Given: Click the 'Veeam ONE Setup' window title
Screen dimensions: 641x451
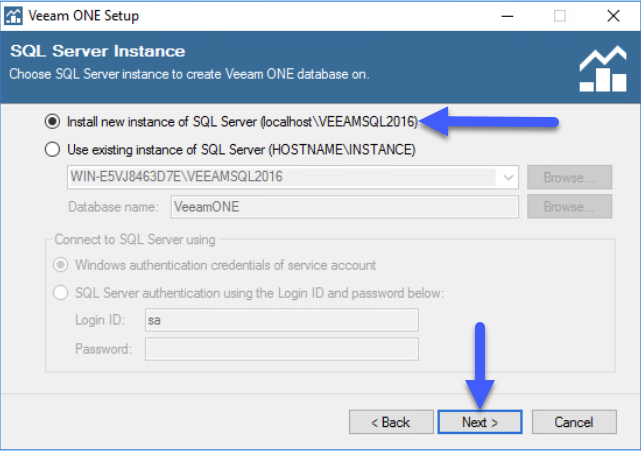Looking at the screenshot, I should pyautogui.click(x=84, y=16).
